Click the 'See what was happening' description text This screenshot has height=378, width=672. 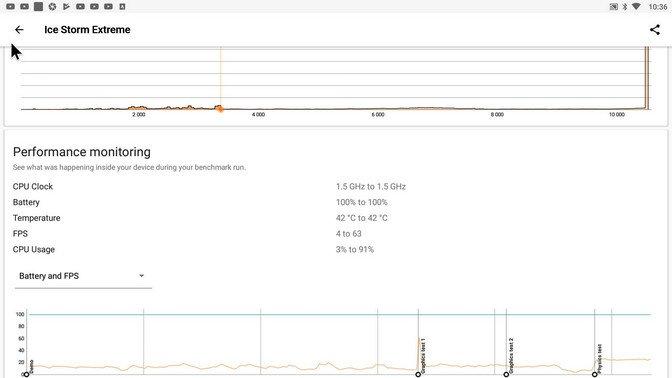coord(129,167)
